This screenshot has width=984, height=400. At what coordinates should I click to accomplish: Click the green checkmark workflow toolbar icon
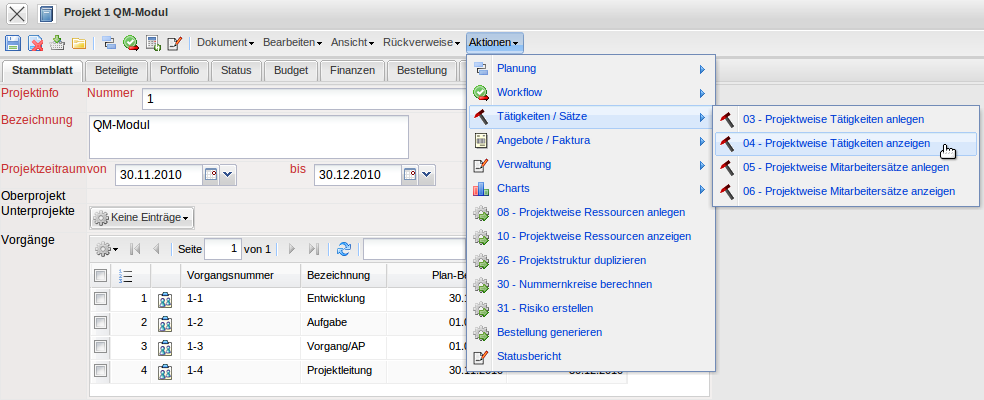tap(131, 43)
